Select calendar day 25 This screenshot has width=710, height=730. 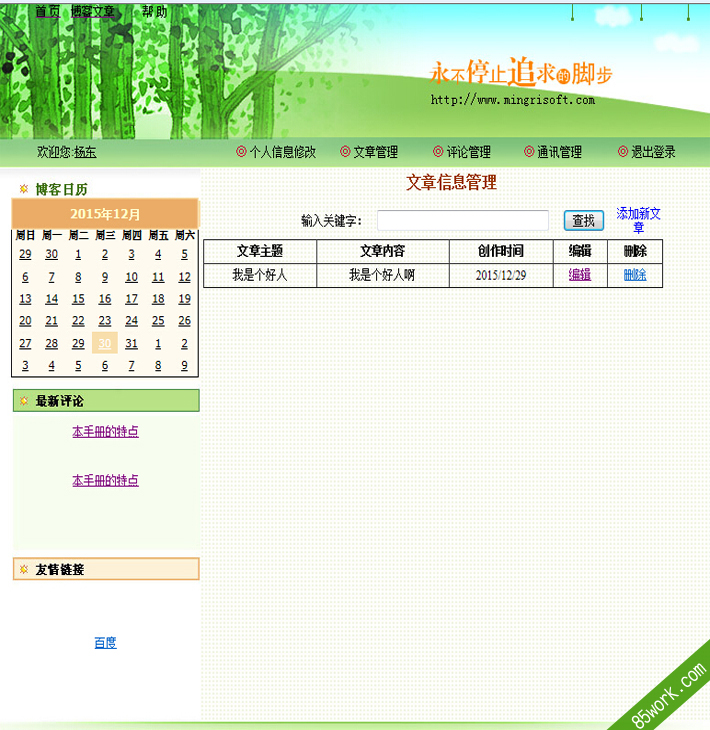pos(158,320)
